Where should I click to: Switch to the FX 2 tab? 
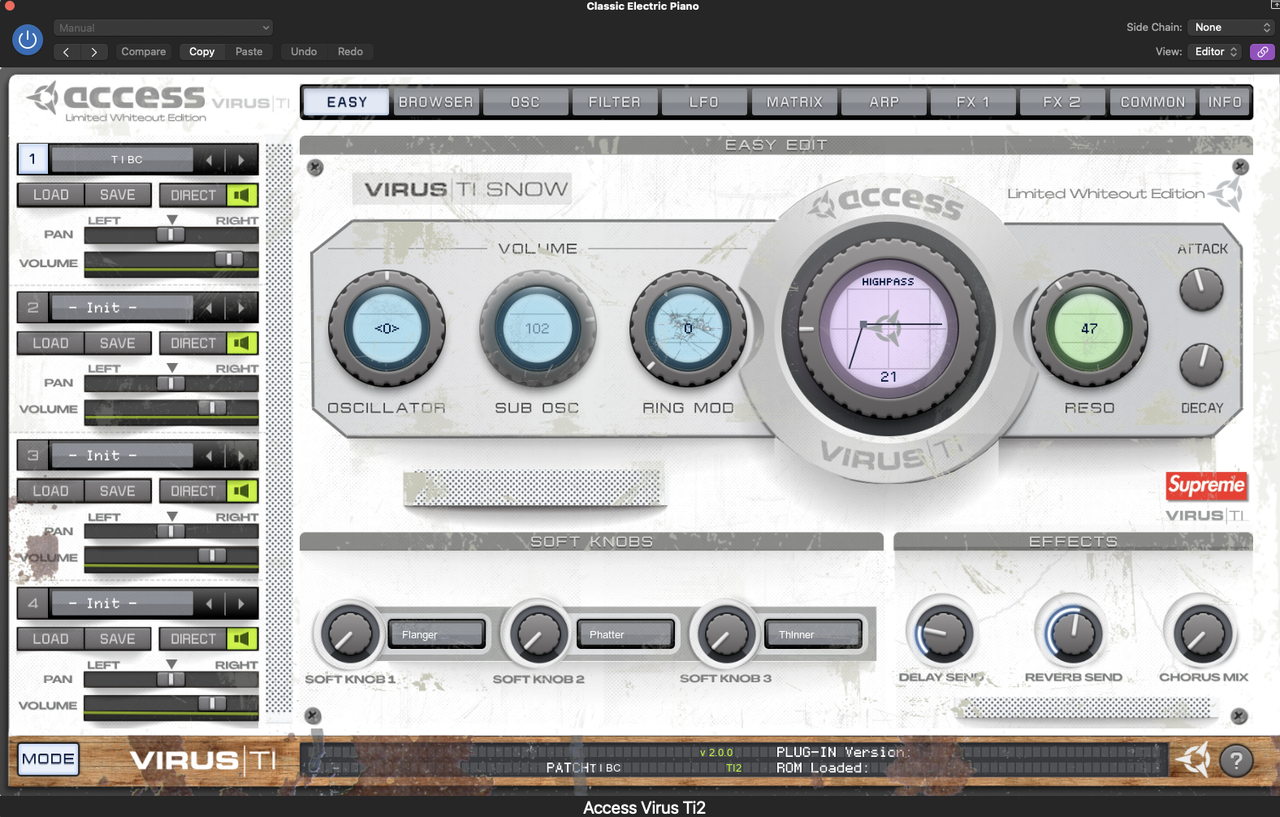[x=1062, y=102]
